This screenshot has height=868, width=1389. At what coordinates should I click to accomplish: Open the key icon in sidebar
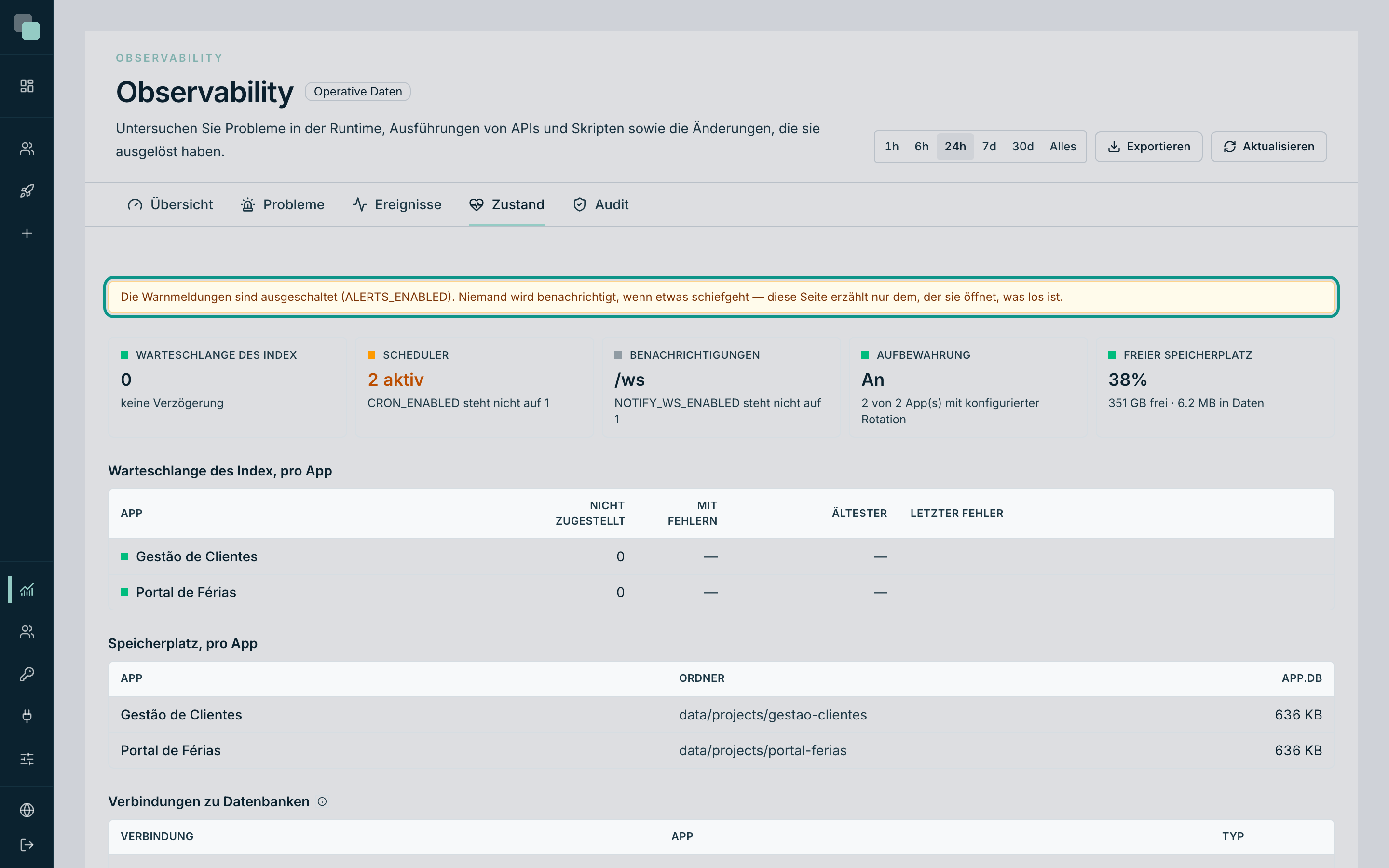[x=27, y=674]
